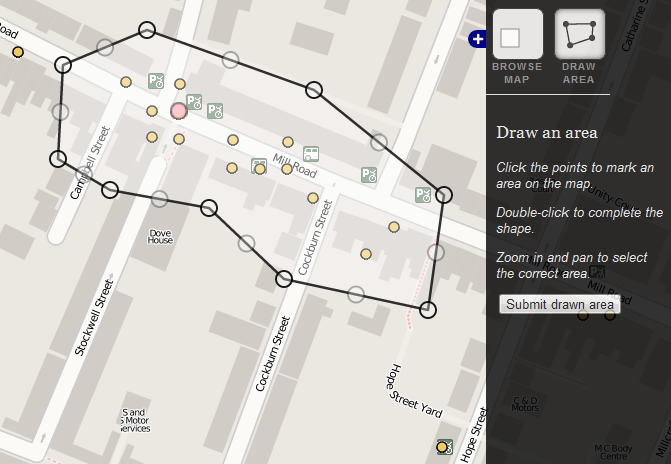Click bicycle parking icon at Cockburn Street and Mill Road junction
Viewport: 671px width, 464px height.
(x=369, y=175)
